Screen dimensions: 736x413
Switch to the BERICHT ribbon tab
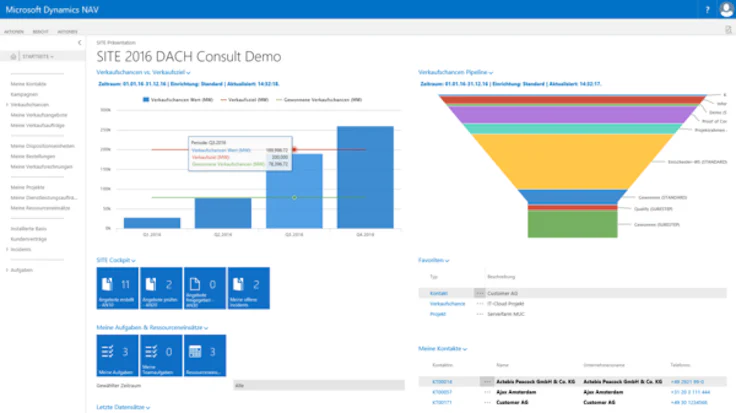(40, 31)
